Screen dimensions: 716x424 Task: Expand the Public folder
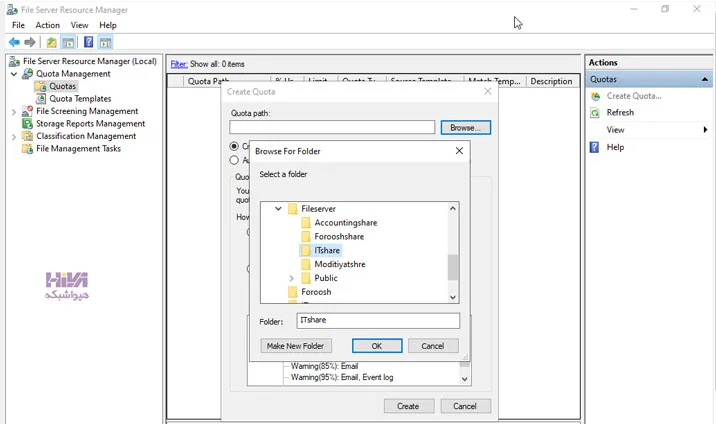[291, 278]
